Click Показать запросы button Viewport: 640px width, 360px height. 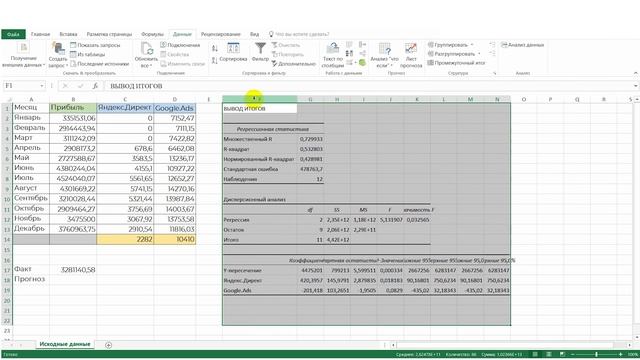(x=95, y=45)
